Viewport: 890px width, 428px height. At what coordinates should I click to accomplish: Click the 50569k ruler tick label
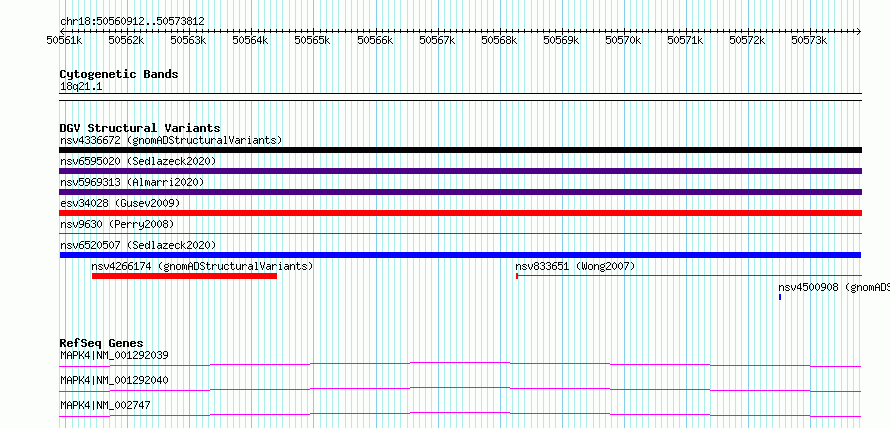click(561, 40)
